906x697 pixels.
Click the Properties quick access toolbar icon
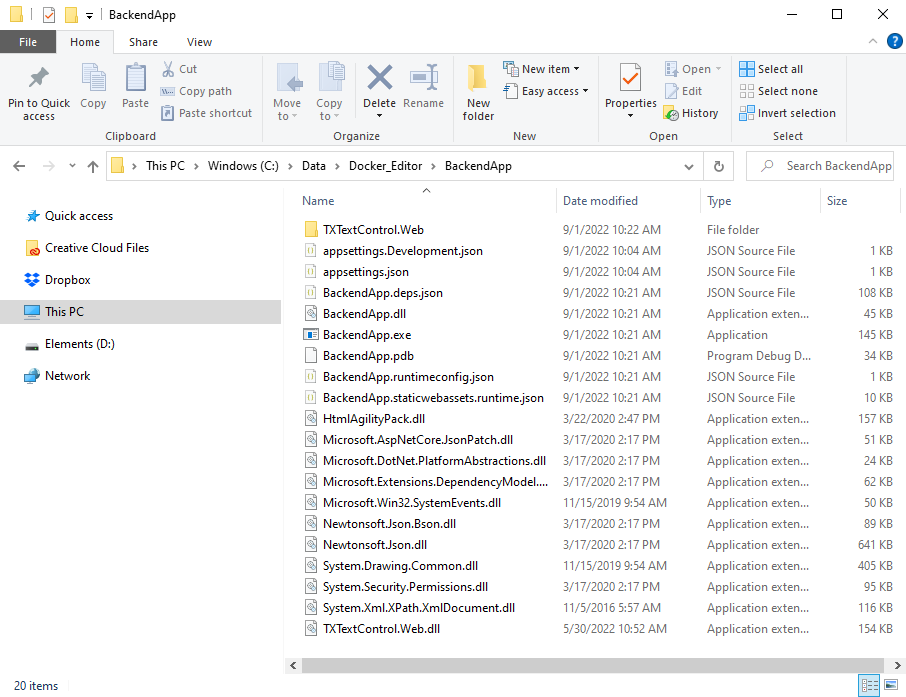coord(49,14)
